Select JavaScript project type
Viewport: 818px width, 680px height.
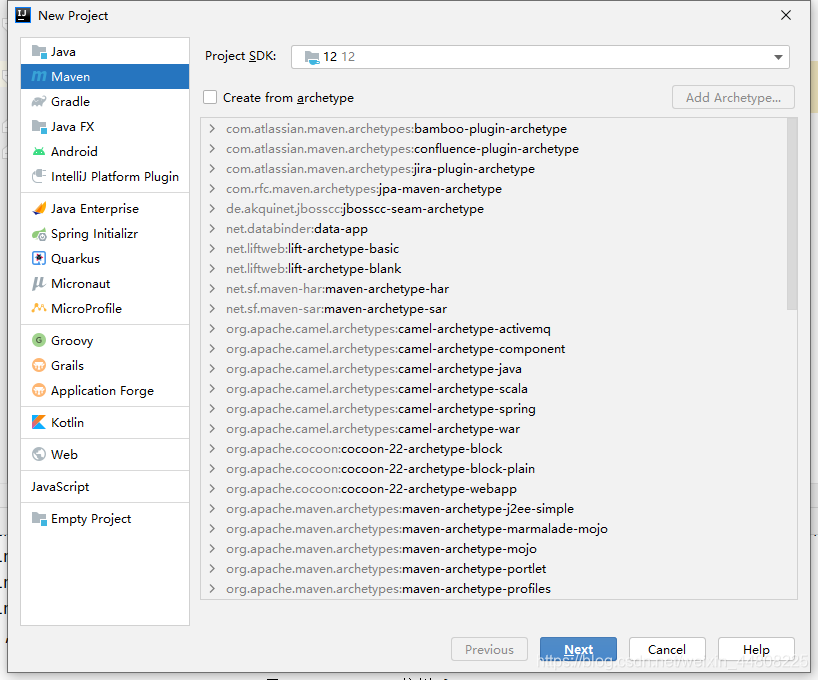[x=60, y=486]
